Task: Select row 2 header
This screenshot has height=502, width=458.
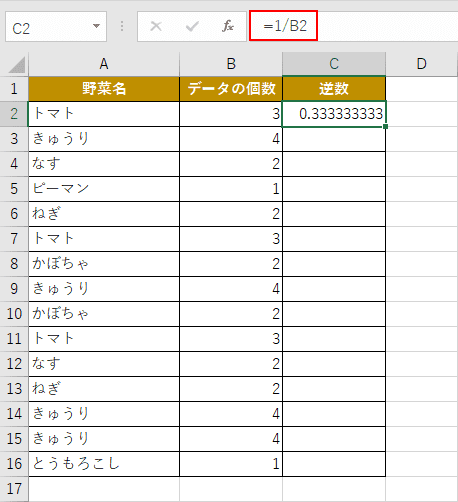Action: pos(14,114)
